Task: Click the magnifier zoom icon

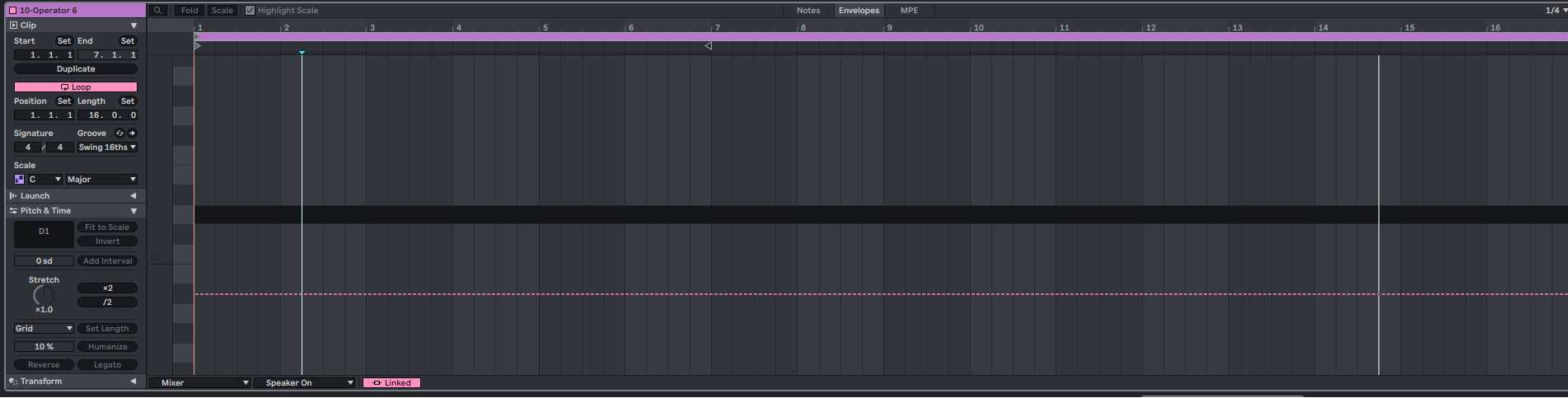Action: click(x=158, y=11)
